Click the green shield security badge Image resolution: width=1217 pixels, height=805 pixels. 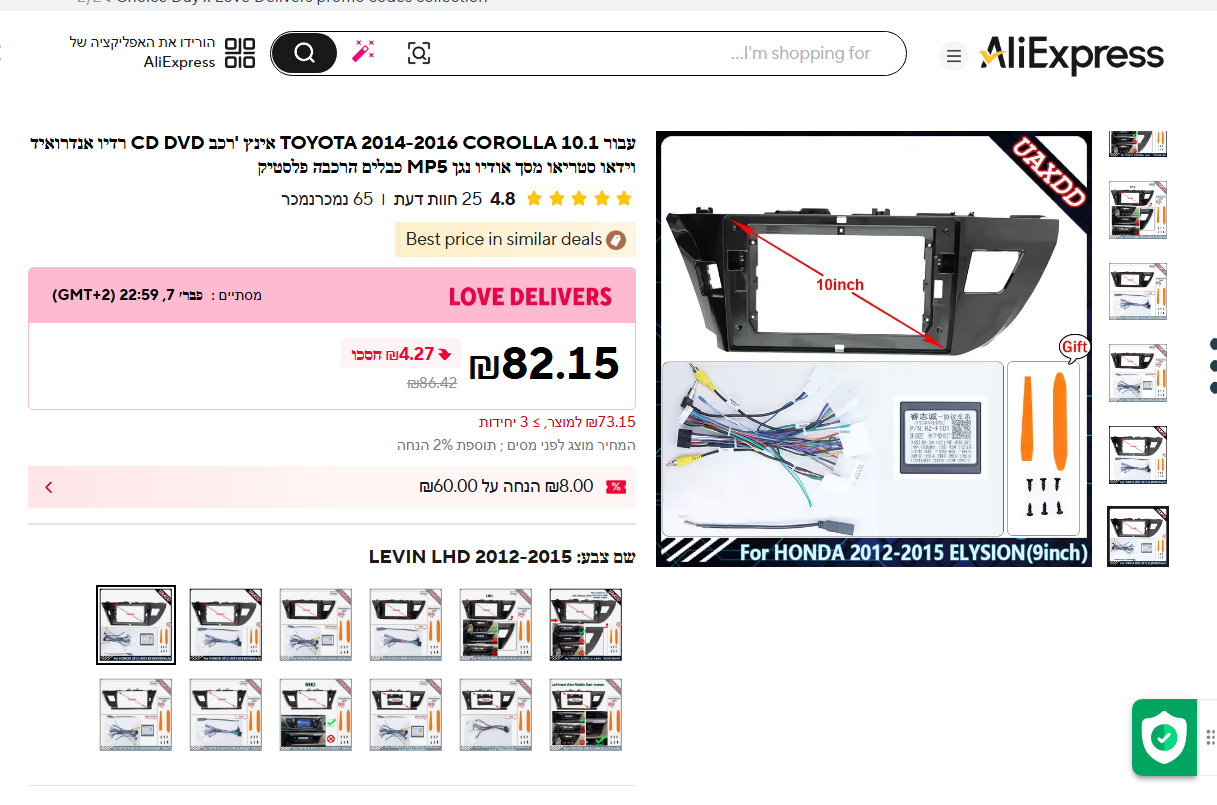pyautogui.click(x=1164, y=738)
